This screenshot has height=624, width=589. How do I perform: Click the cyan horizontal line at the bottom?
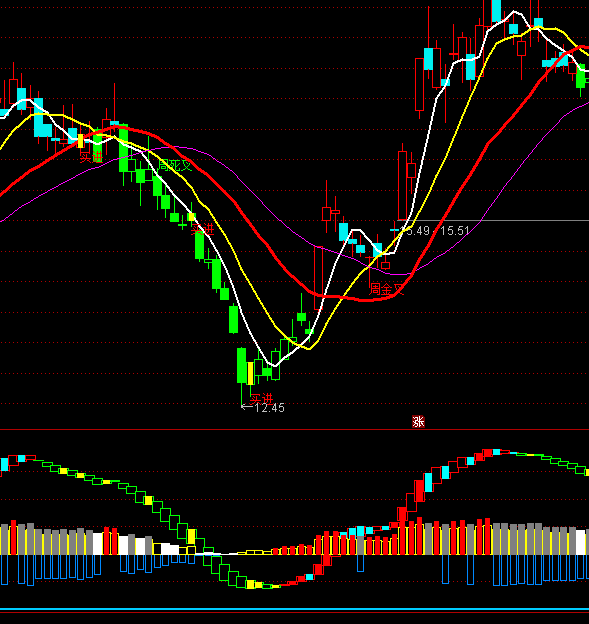pos(294,609)
